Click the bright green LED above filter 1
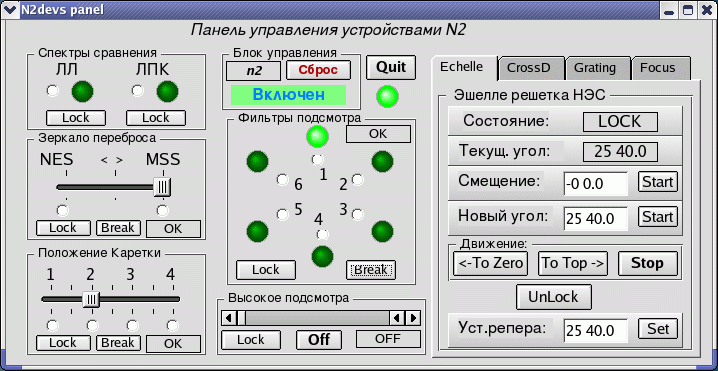This screenshot has width=718, height=371. (317, 136)
